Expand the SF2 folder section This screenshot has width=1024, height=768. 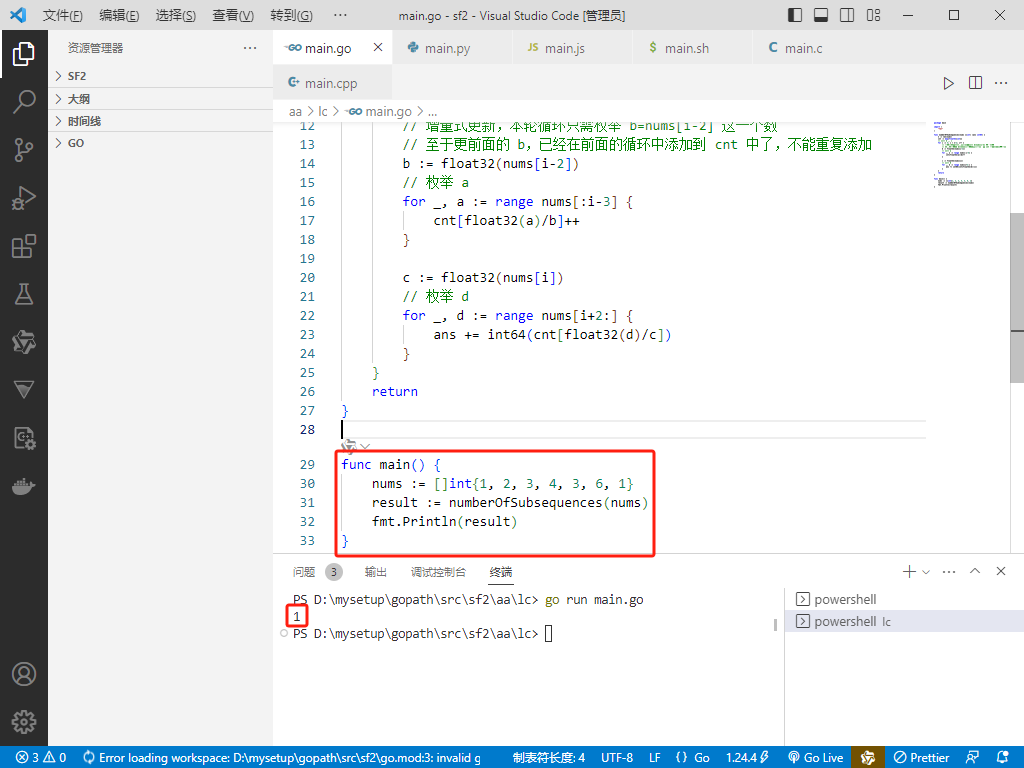[x=161, y=76]
